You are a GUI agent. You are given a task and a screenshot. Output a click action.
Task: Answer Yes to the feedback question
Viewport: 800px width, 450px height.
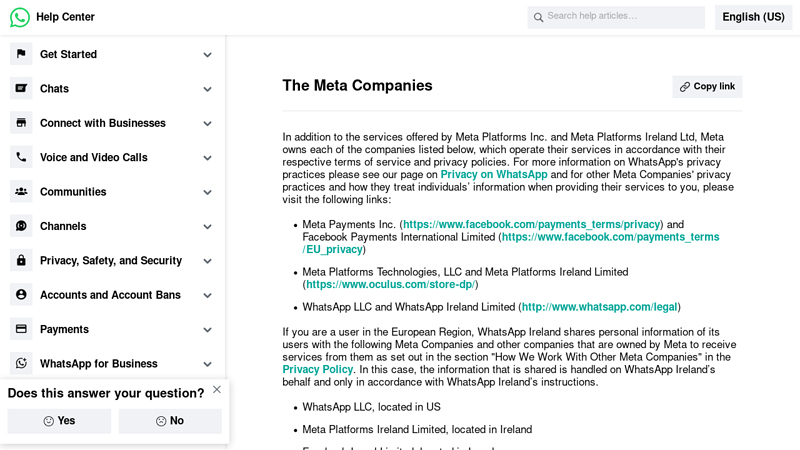coord(59,421)
